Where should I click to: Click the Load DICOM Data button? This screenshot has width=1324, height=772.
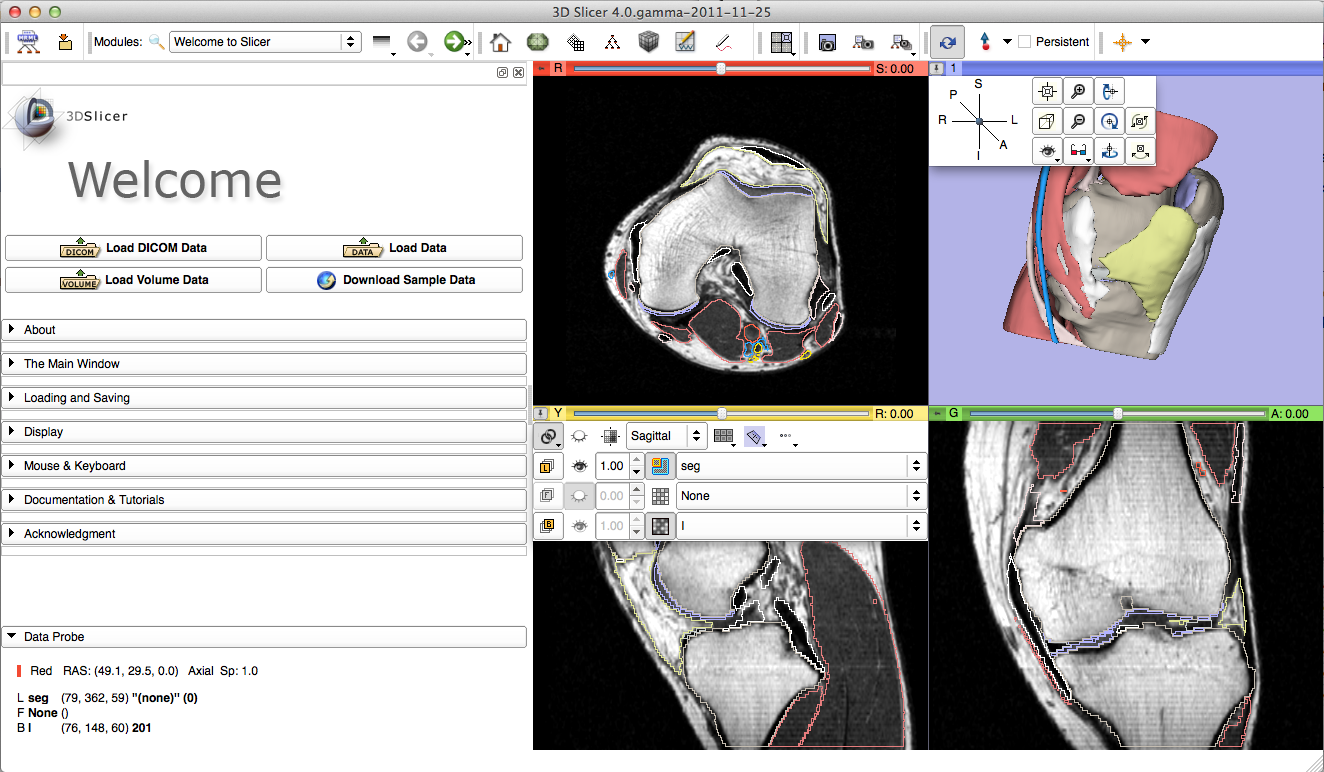133,248
